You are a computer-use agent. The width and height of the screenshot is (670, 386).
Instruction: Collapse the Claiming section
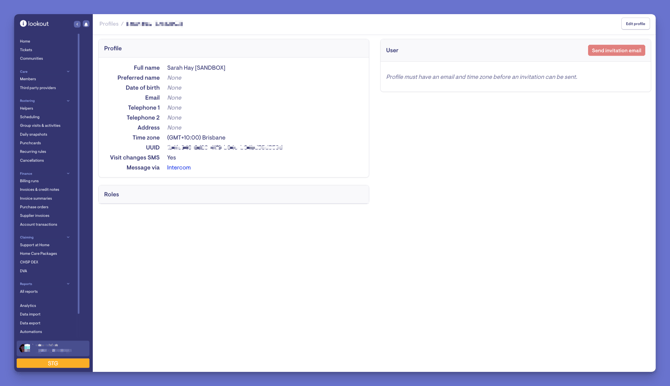click(68, 237)
